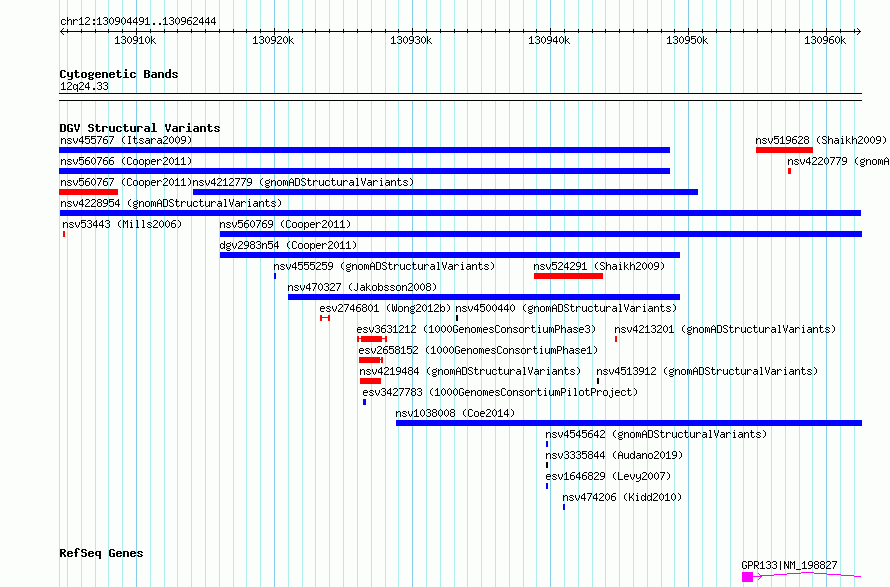Click nsv470327 (Jakobsson2008) label

tap(362, 287)
